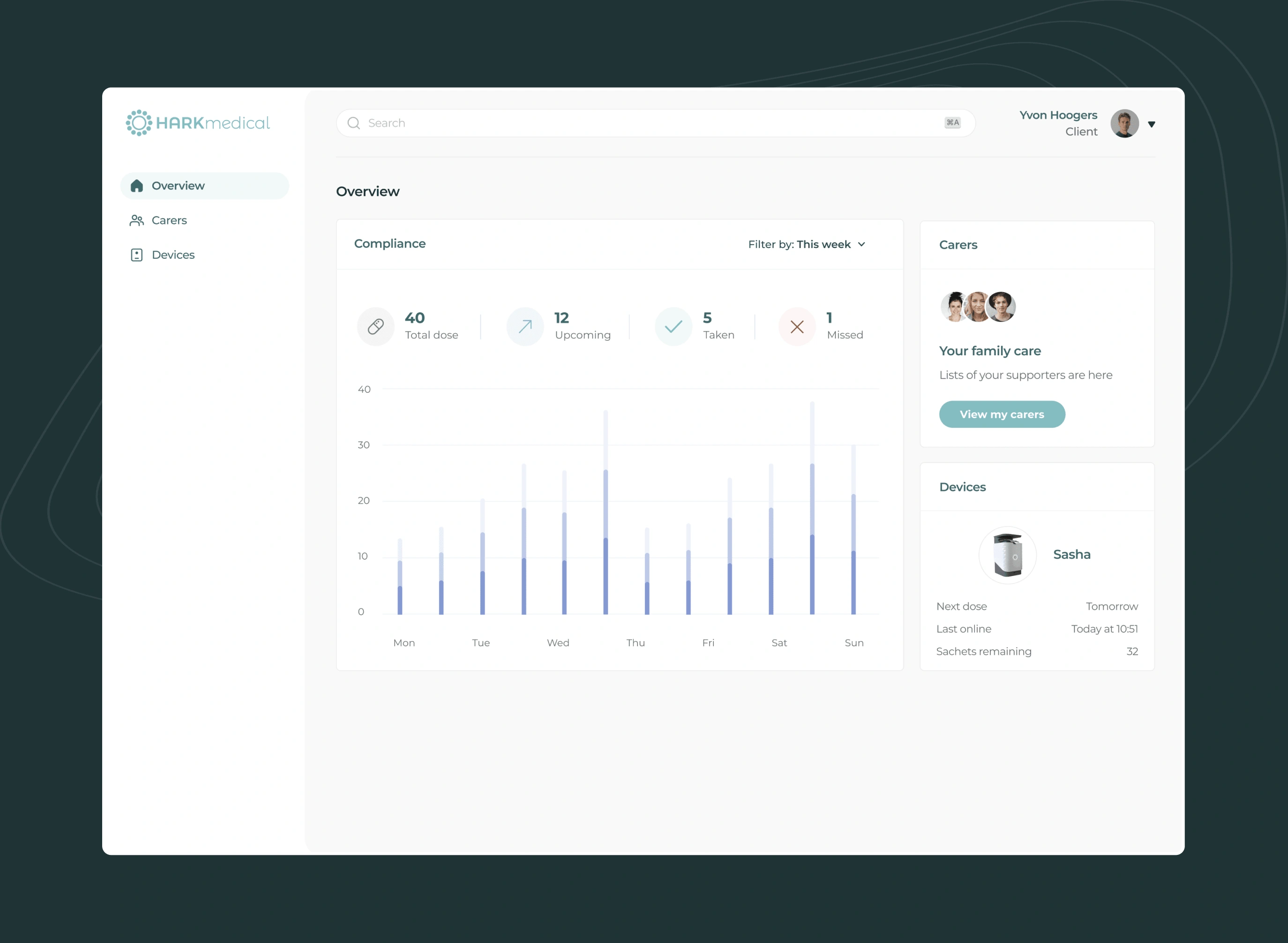Click the Yvon Hoogers name text
Viewport: 1288px width, 943px height.
click(1058, 115)
